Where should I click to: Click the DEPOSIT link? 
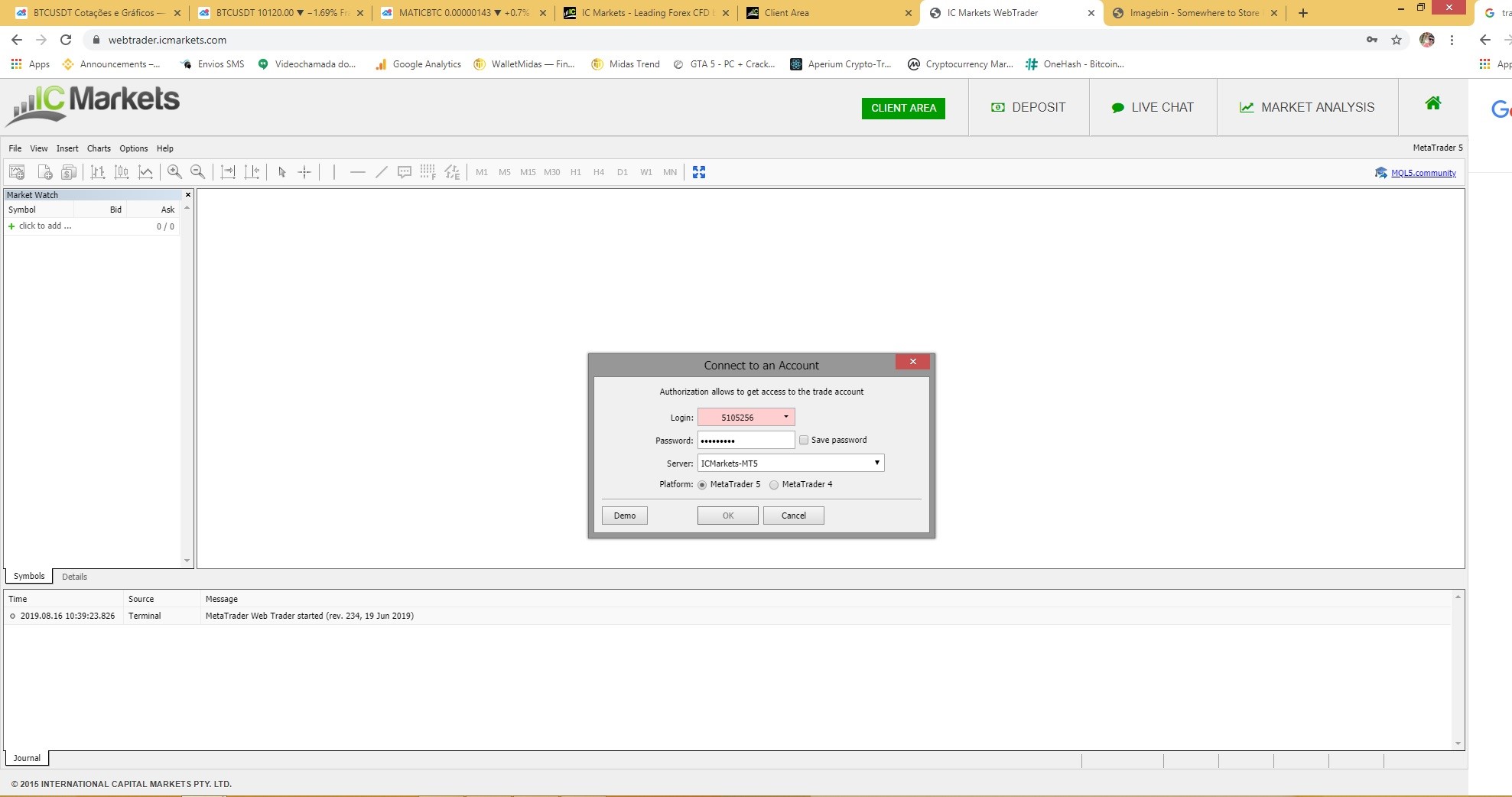tap(1029, 107)
